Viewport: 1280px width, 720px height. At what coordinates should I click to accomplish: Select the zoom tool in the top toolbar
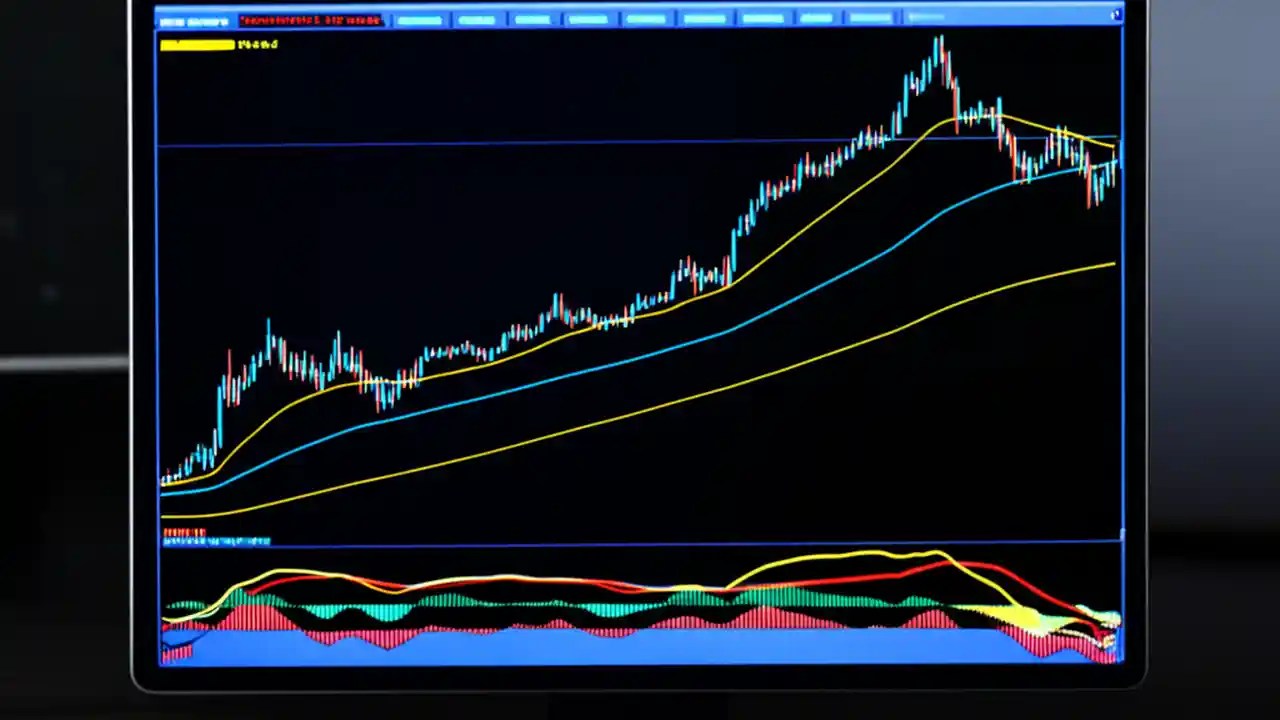click(533, 20)
